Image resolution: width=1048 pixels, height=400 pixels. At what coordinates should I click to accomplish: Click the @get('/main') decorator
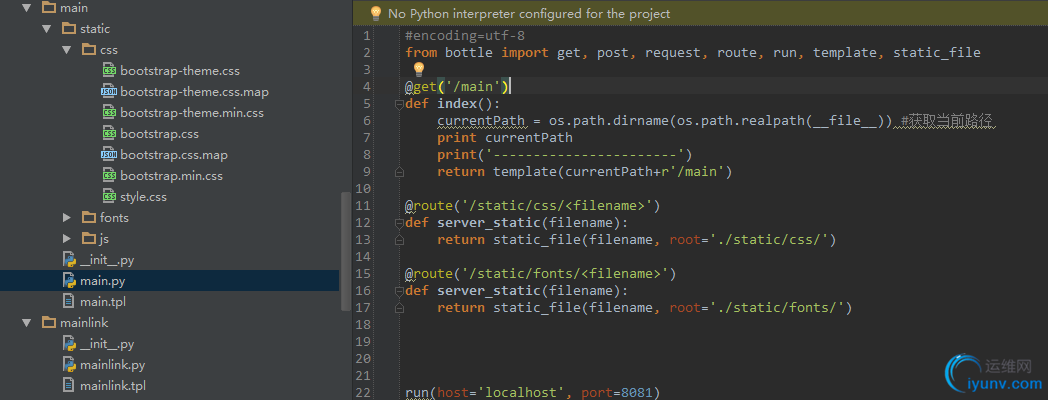[458, 86]
